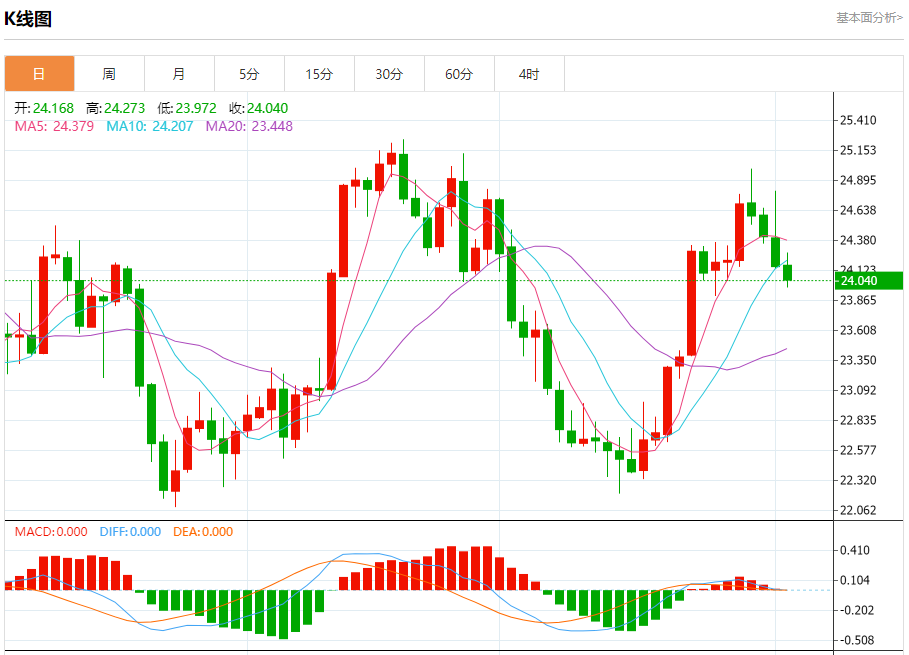Click the K线图 heading
Image resolution: width=909 pixels, height=655 pixels.
[x=28, y=19]
